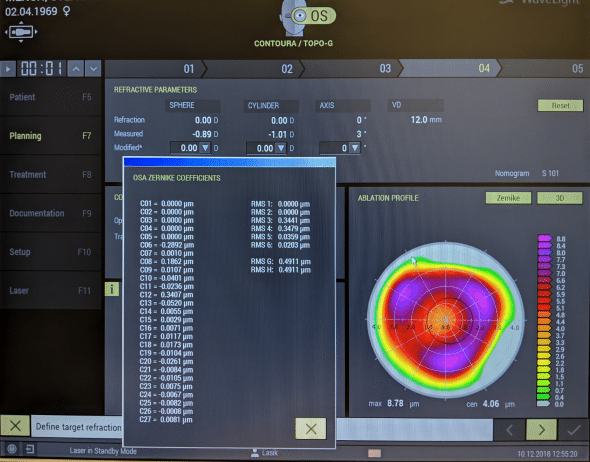Select the active step 04 tab
Screen dimensions: 590x462
450,69
